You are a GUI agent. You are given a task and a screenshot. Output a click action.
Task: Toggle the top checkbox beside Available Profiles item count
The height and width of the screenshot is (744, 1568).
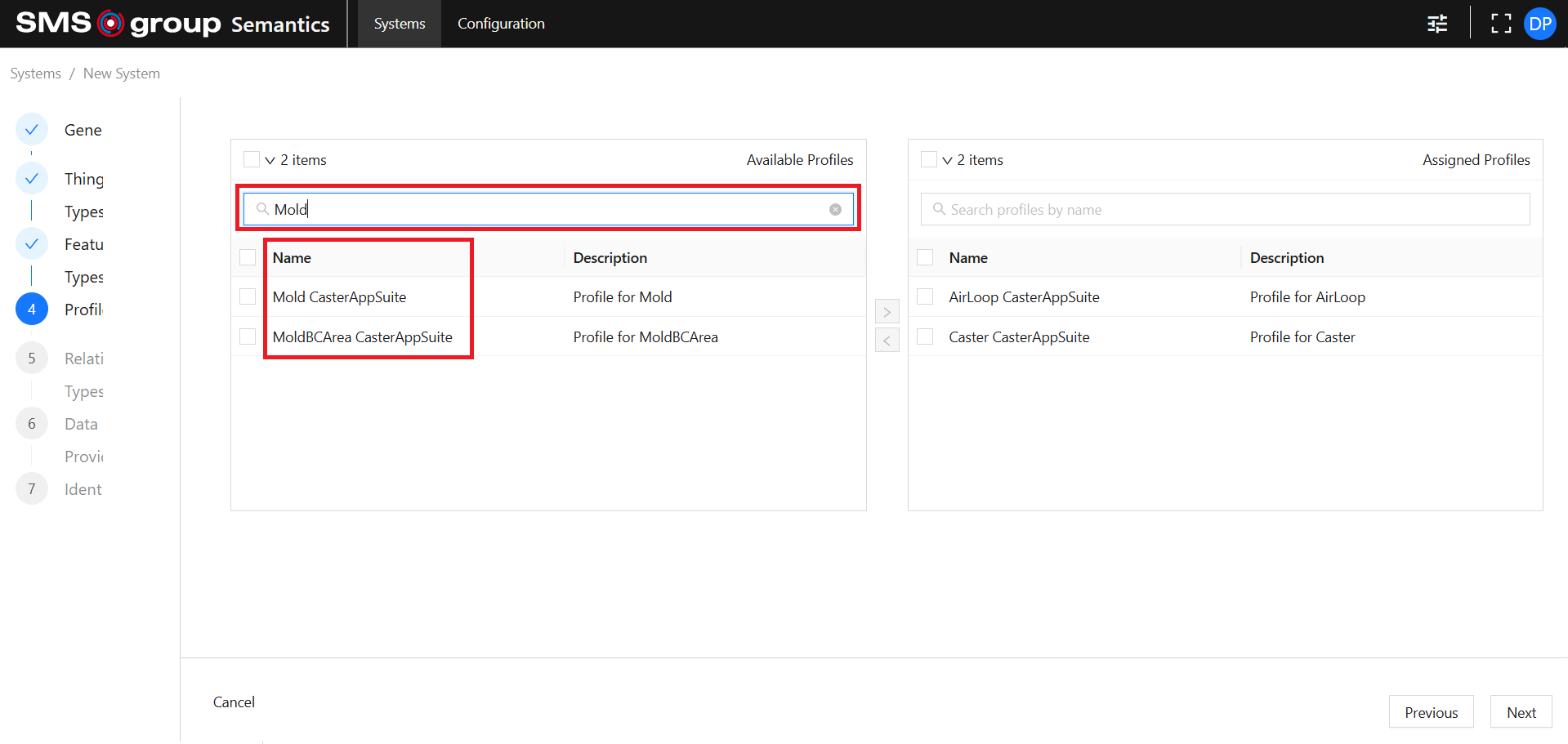(x=252, y=159)
